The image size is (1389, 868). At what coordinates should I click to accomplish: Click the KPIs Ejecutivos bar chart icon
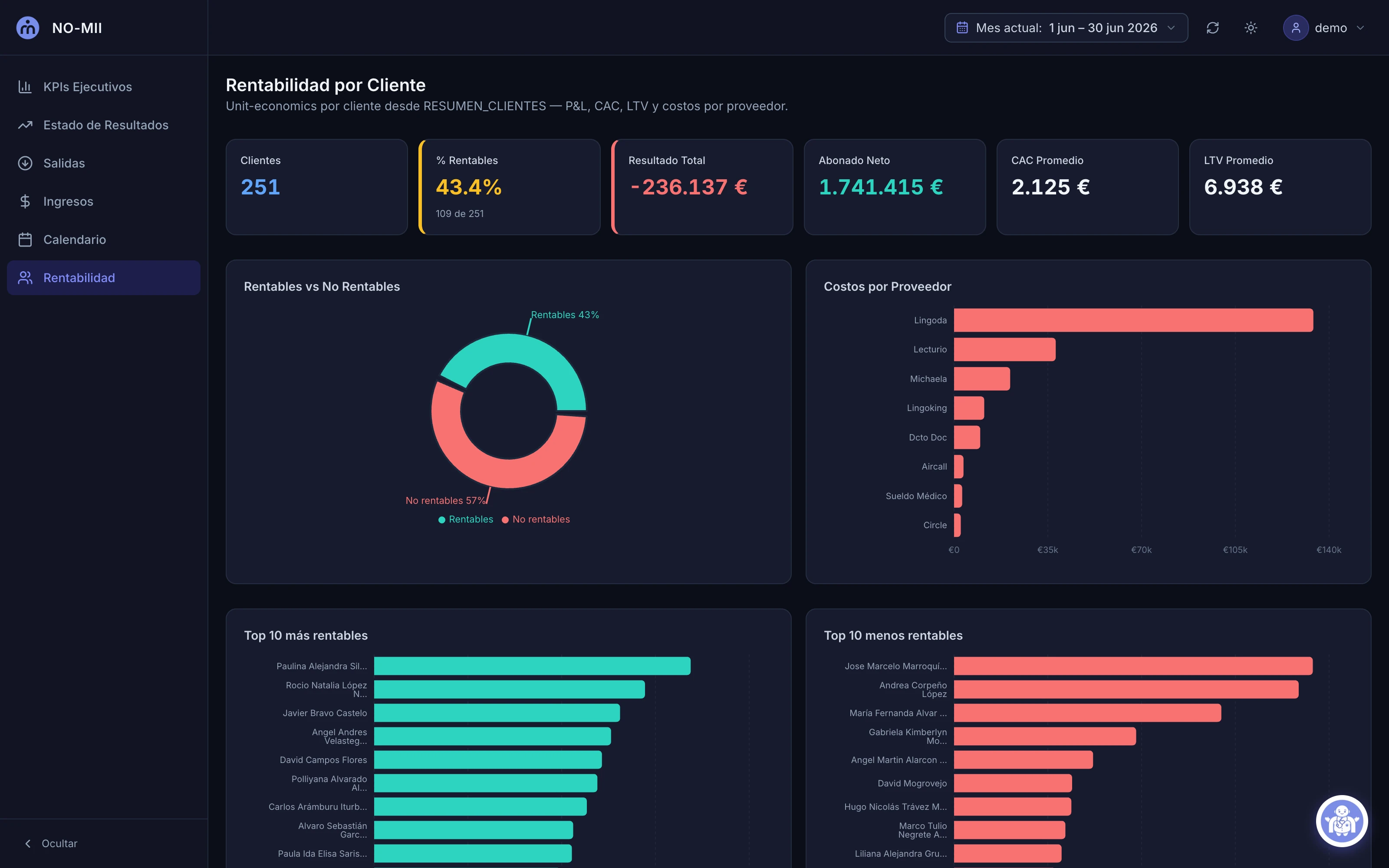pyautogui.click(x=25, y=87)
